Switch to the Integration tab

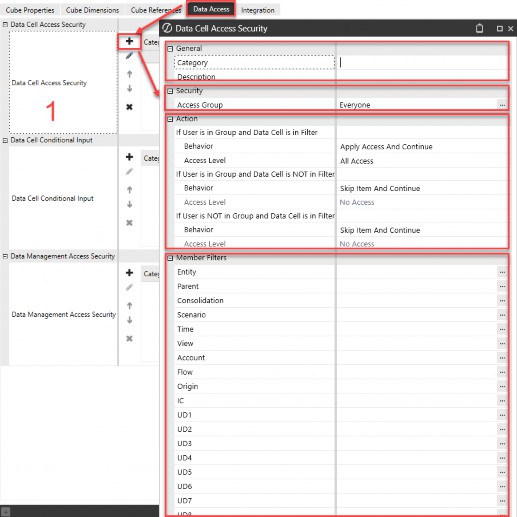[x=258, y=10]
